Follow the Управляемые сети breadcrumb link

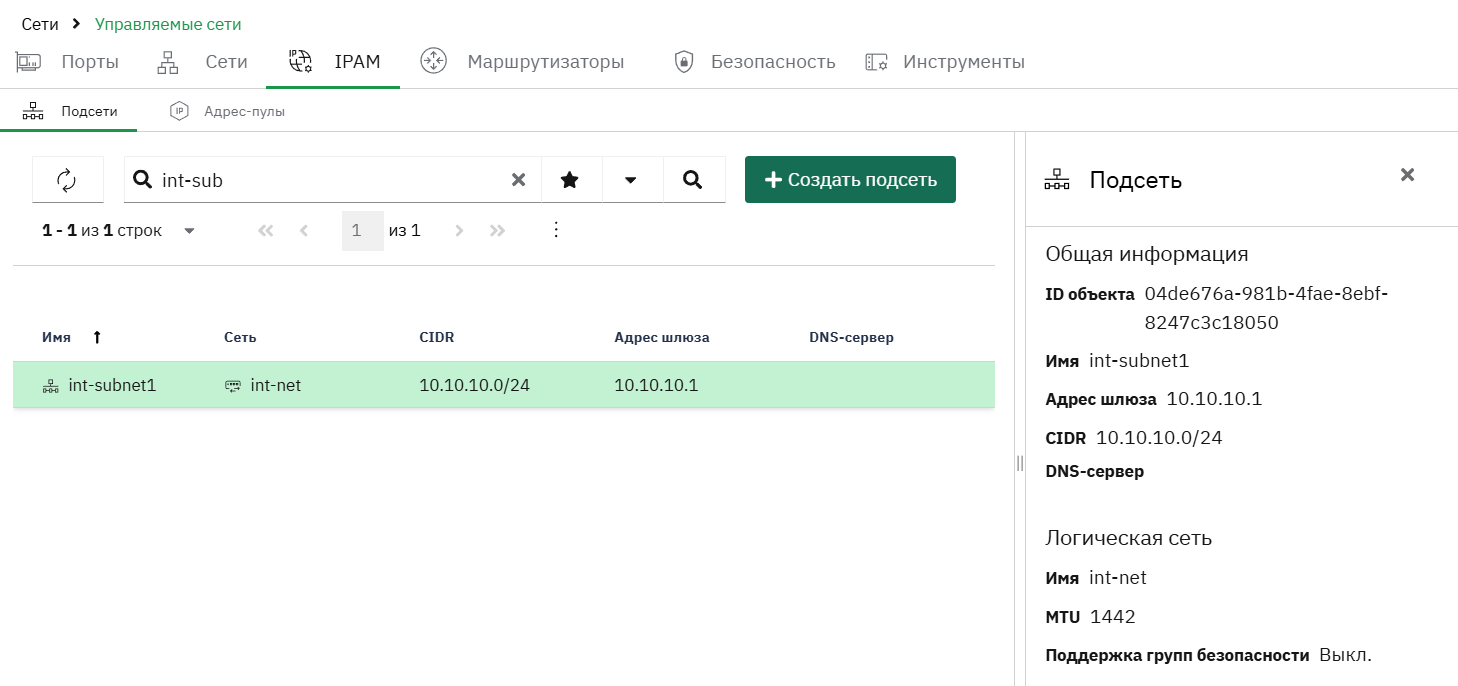click(168, 24)
